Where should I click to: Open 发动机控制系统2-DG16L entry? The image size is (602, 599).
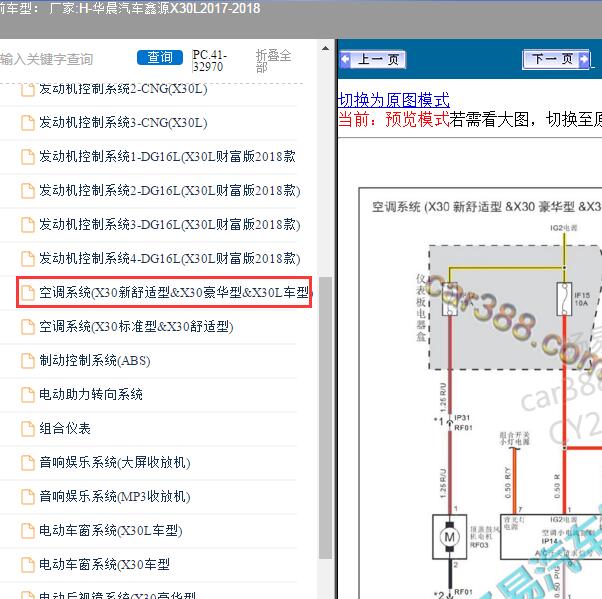point(170,190)
